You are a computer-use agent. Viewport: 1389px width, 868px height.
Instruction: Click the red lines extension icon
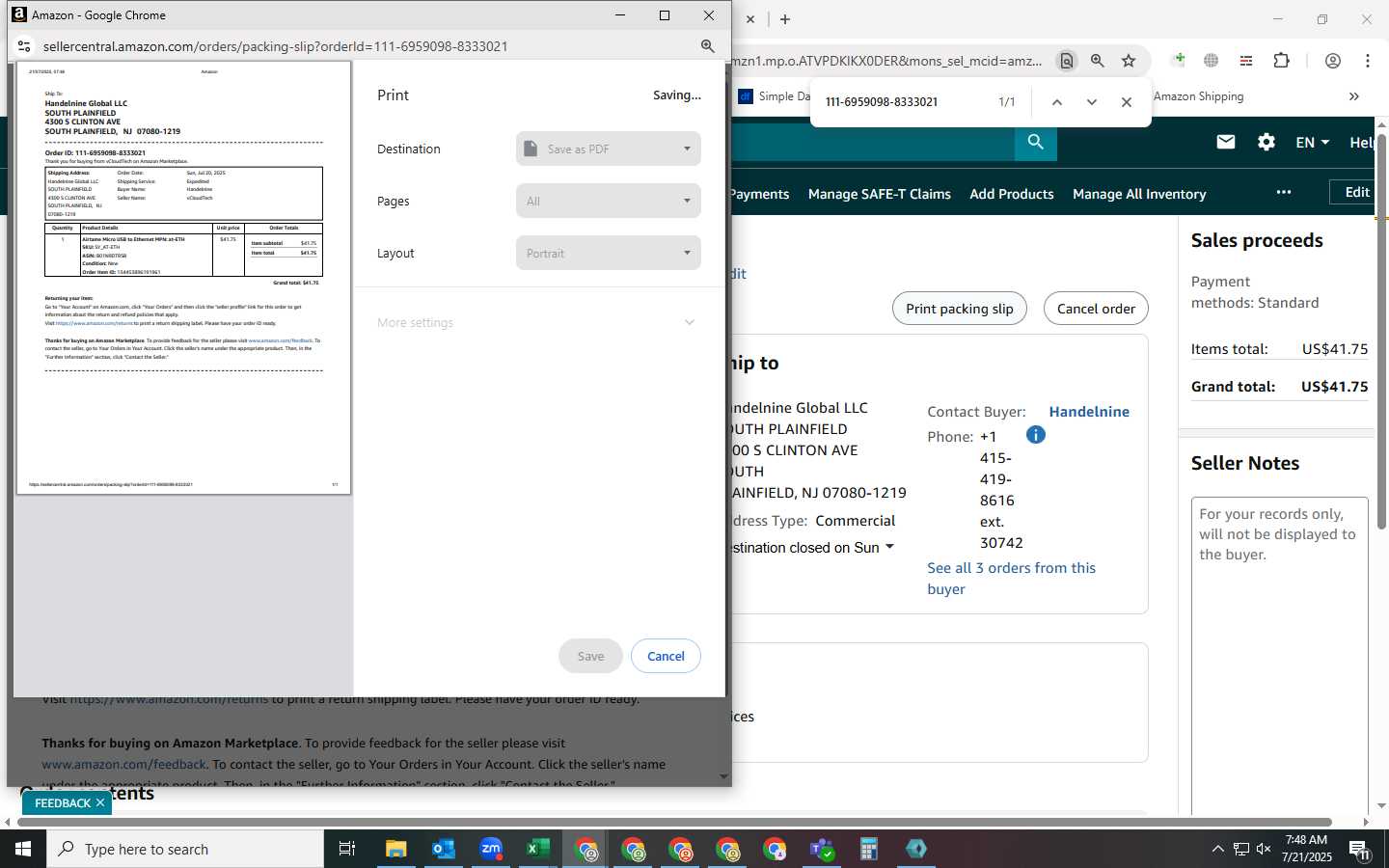(1245, 61)
